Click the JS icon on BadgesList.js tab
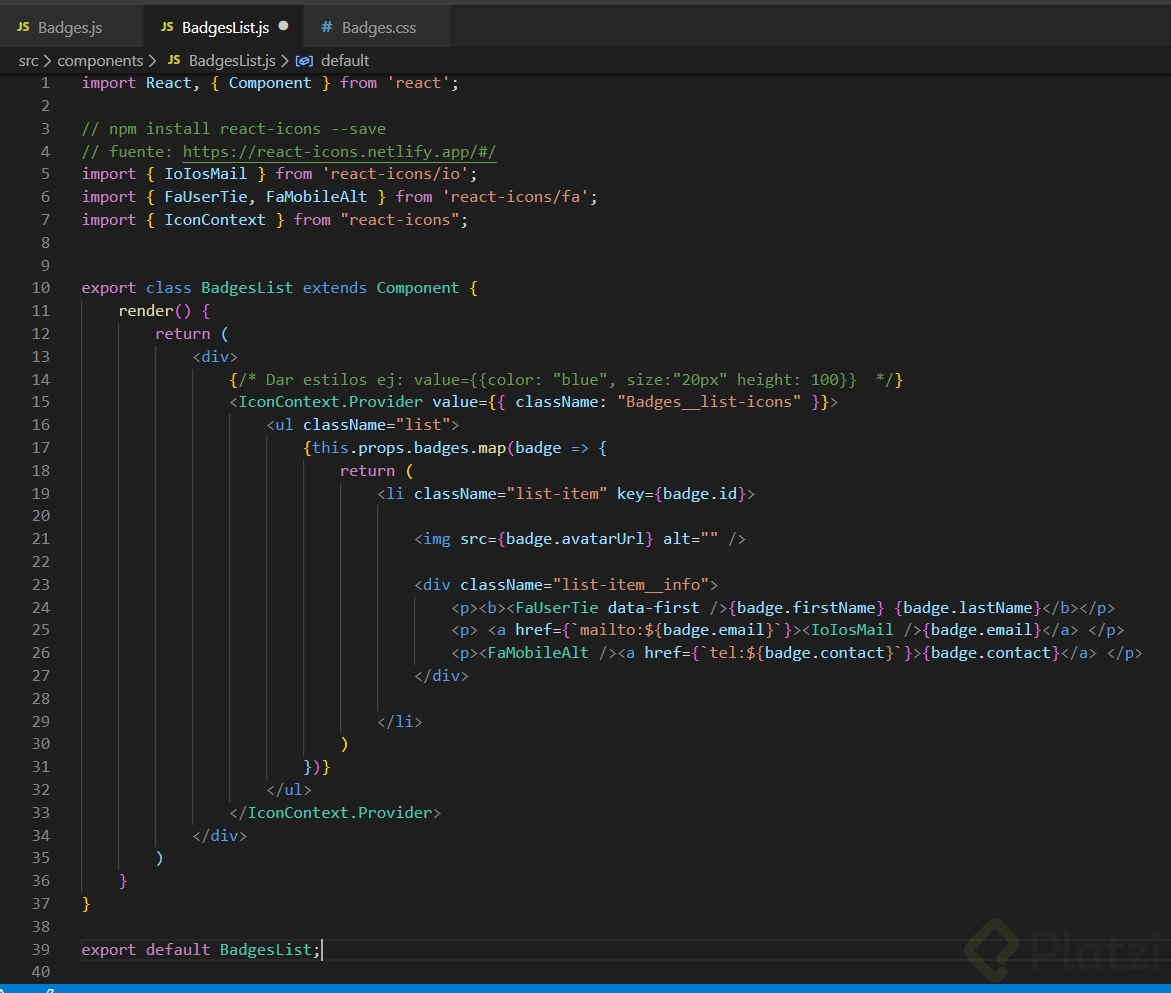 (x=166, y=28)
